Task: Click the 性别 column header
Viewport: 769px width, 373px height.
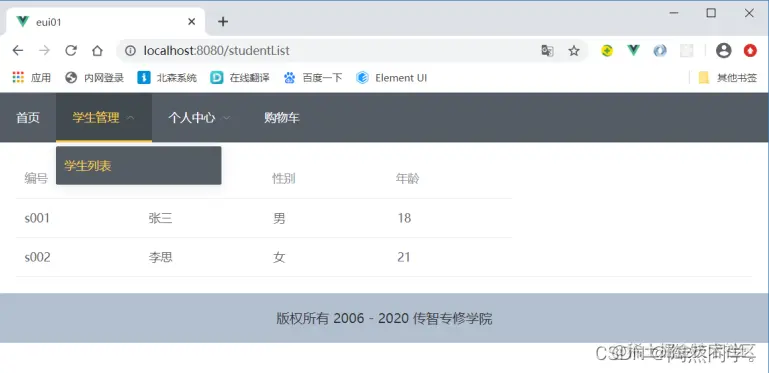Action: pyautogui.click(x=284, y=179)
